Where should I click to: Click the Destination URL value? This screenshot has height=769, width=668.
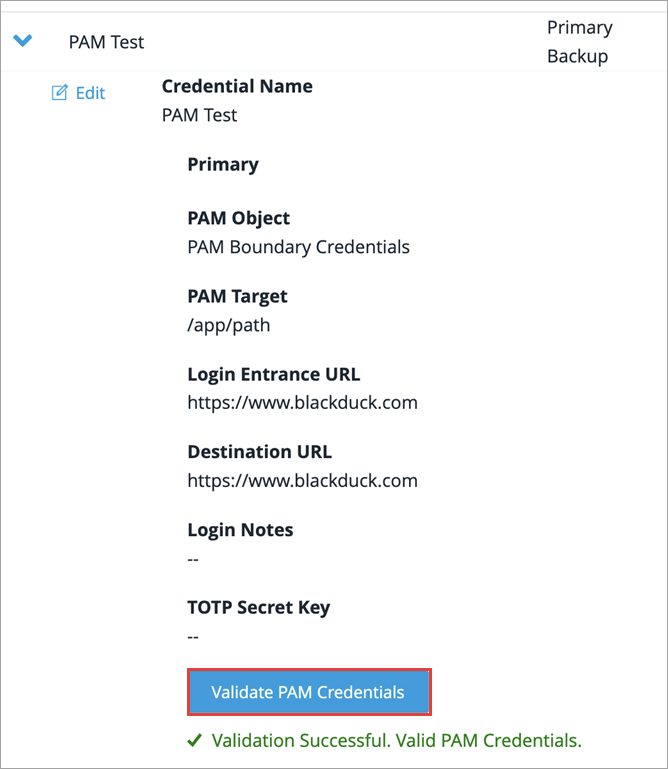click(x=302, y=480)
